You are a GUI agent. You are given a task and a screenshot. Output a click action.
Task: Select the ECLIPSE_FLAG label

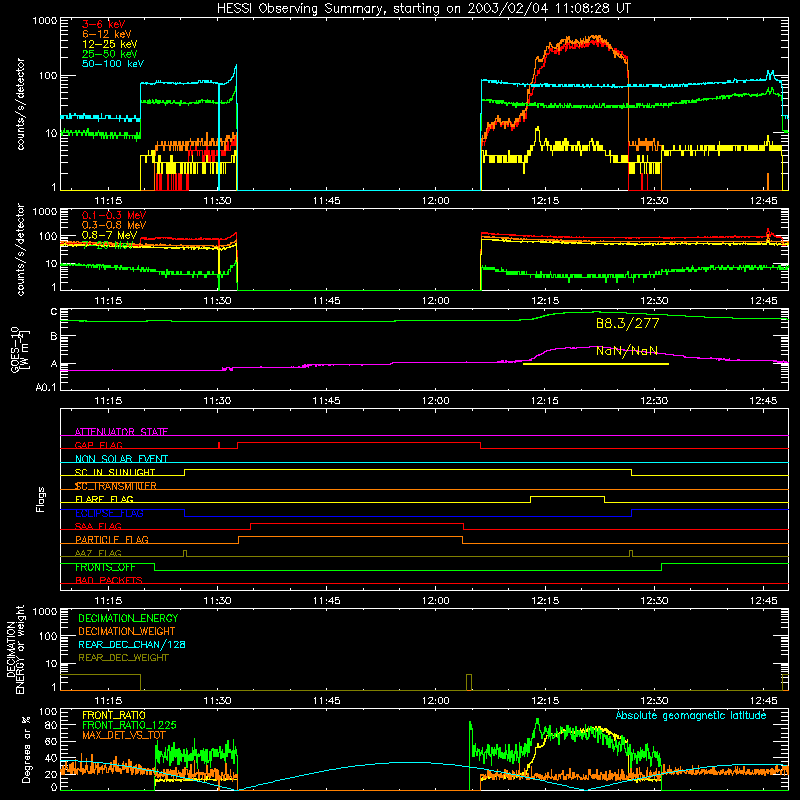(x=109, y=513)
